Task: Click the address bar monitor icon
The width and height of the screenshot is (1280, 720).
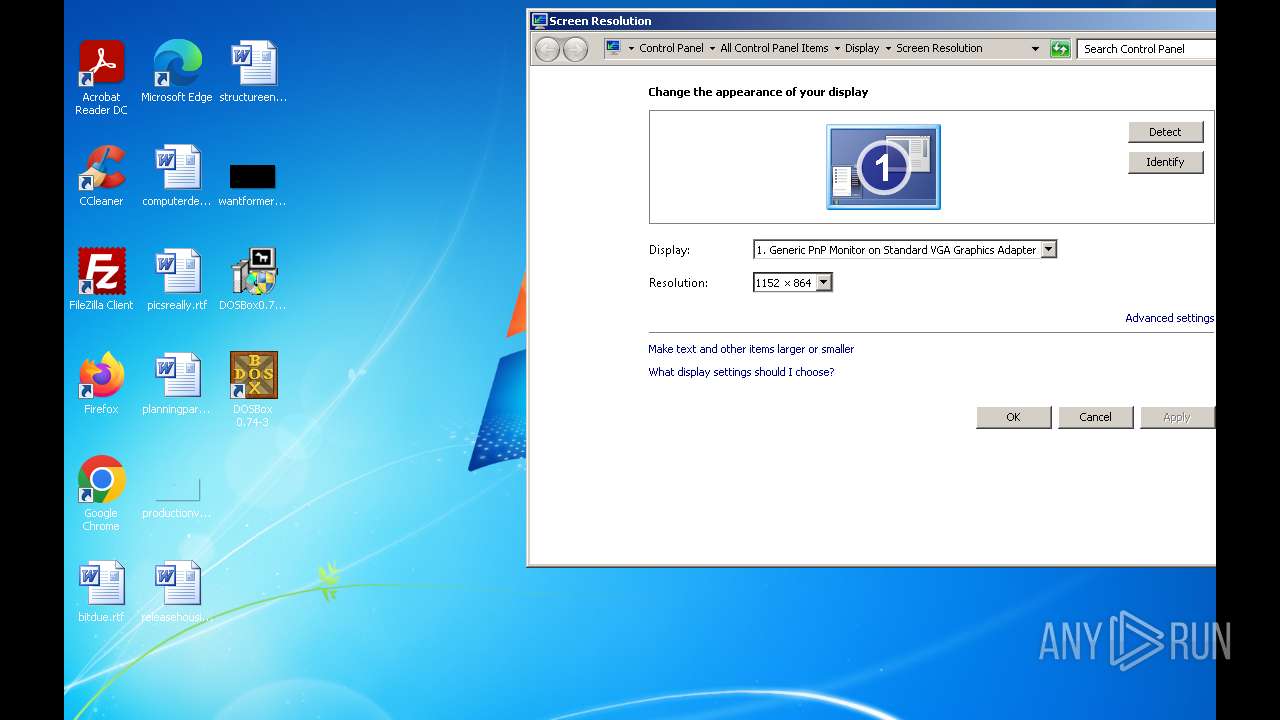Action: (x=613, y=48)
